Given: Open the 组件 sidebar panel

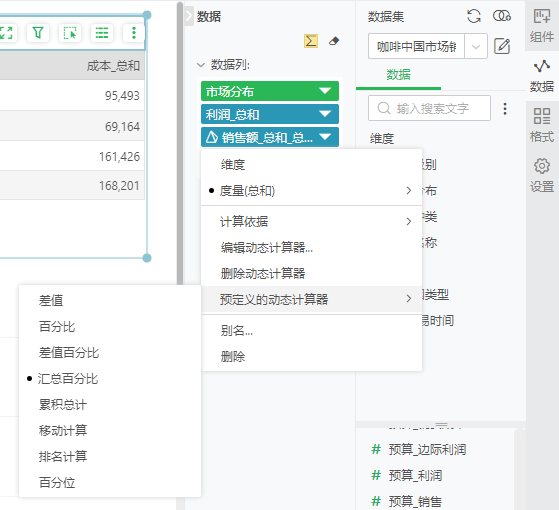Looking at the screenshot, I should click(542, 26).
